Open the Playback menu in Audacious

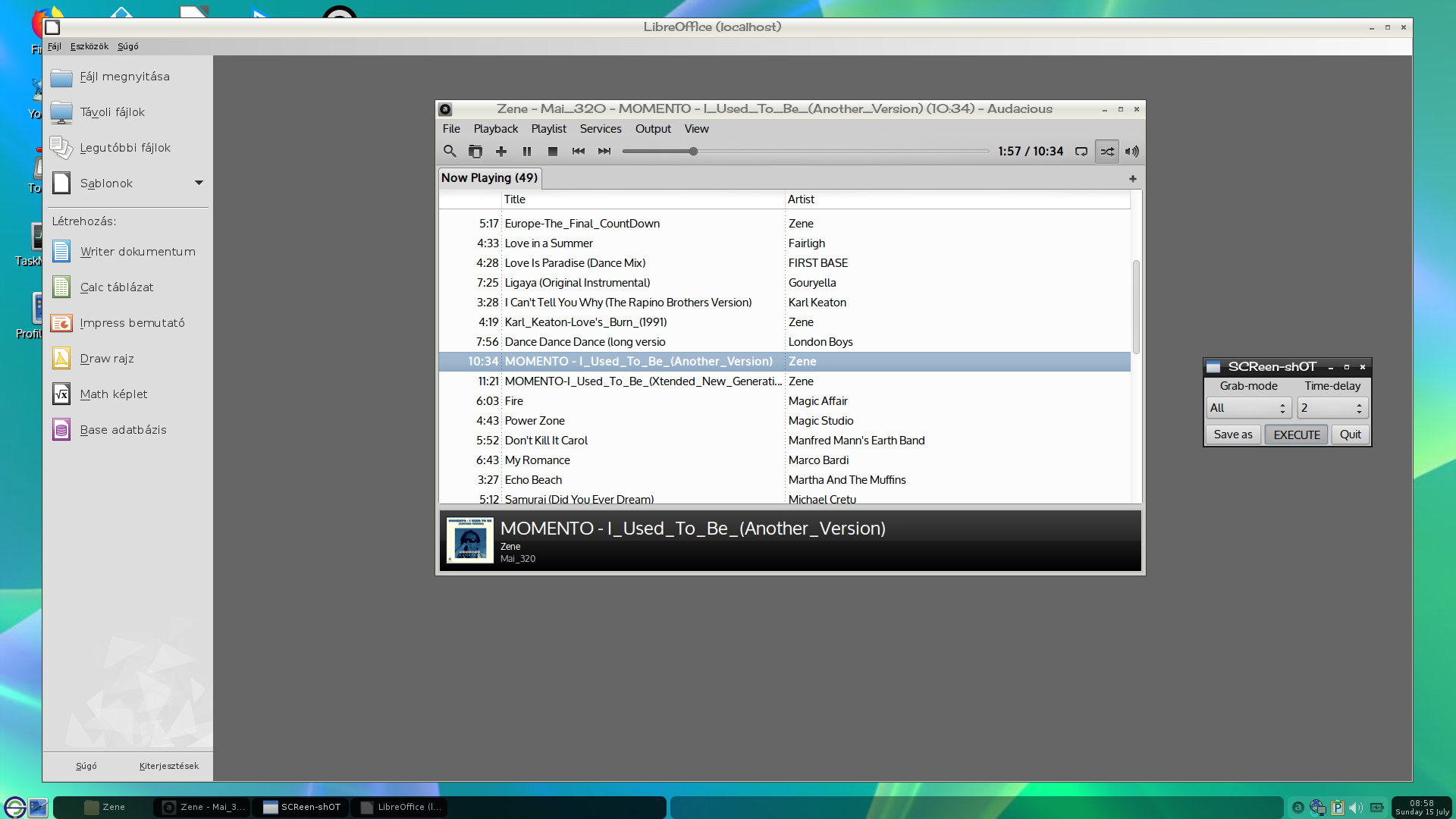(496, 128)
